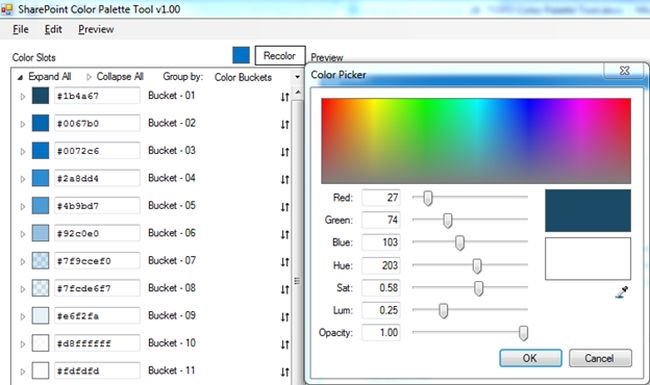The width and height of the screenshot is (650, 385).
Task: Open the Preview menu
Action: [96, 29]
